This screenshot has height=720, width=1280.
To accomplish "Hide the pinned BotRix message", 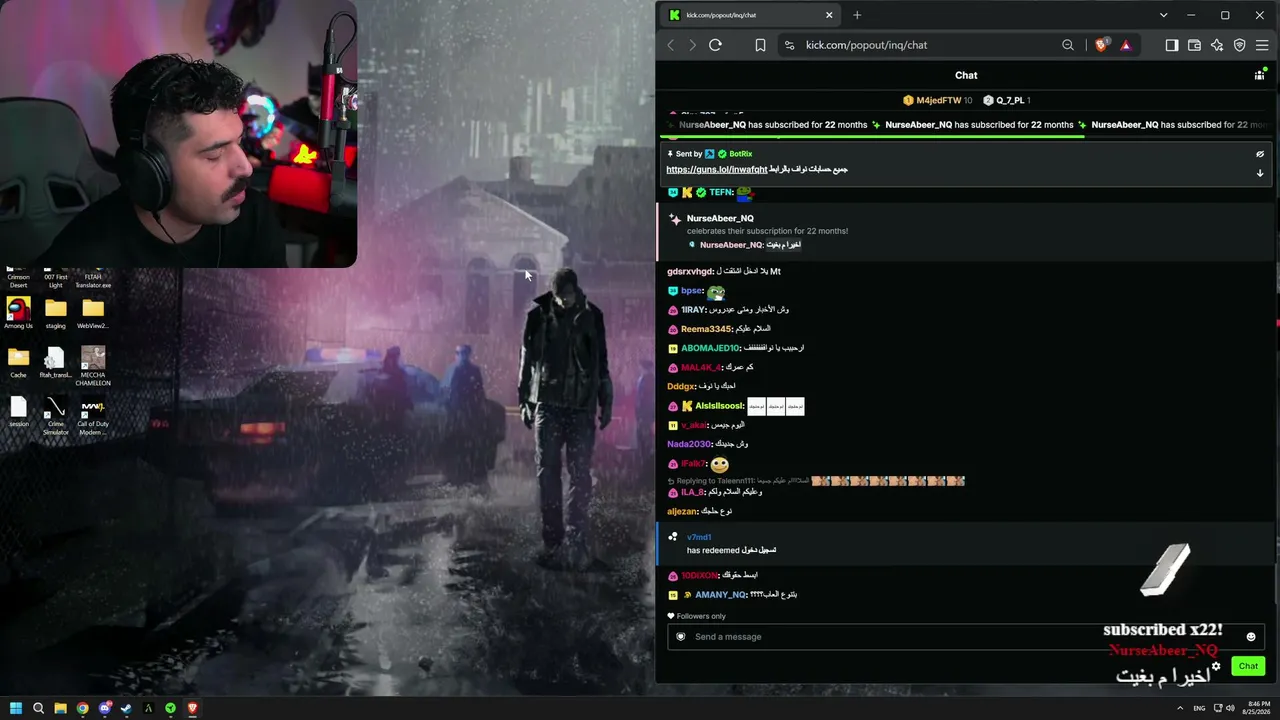I will [x=1260, y=154].
